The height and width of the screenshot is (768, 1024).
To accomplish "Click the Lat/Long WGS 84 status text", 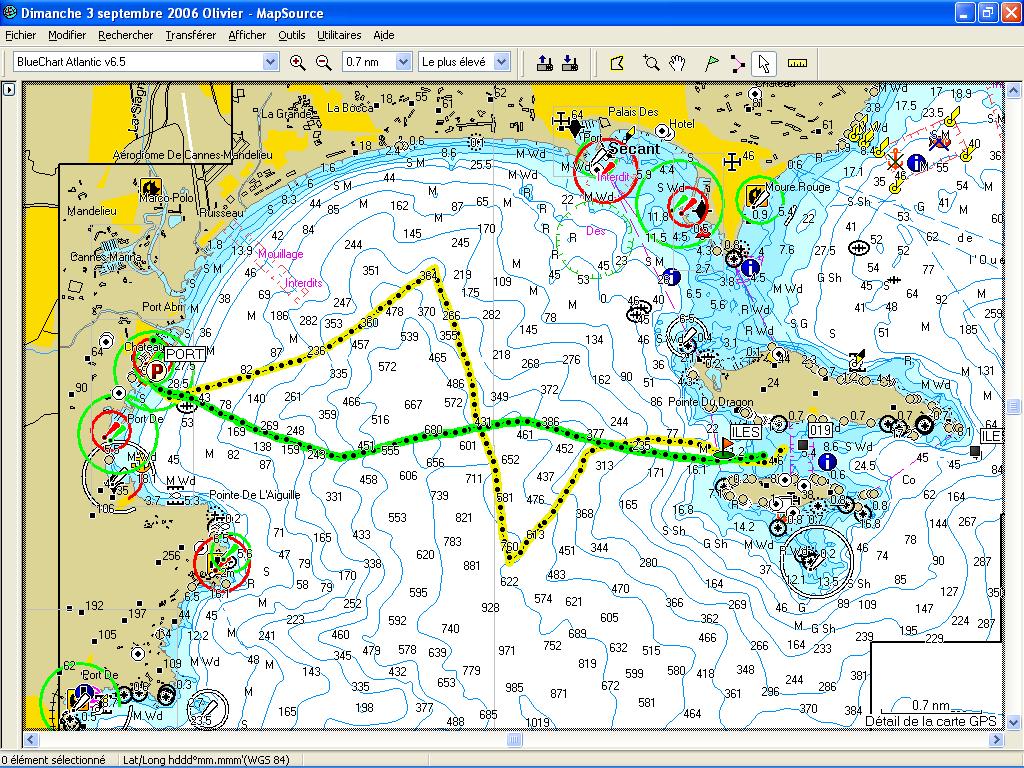I will [206, 760].
